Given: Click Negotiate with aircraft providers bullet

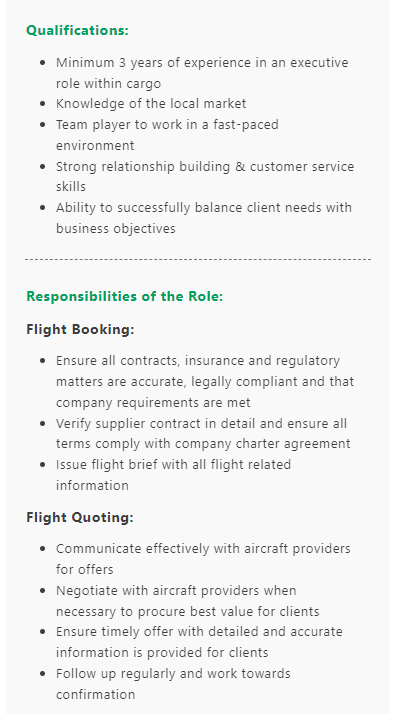Looking at the screenshot, I should click(187, 601).
